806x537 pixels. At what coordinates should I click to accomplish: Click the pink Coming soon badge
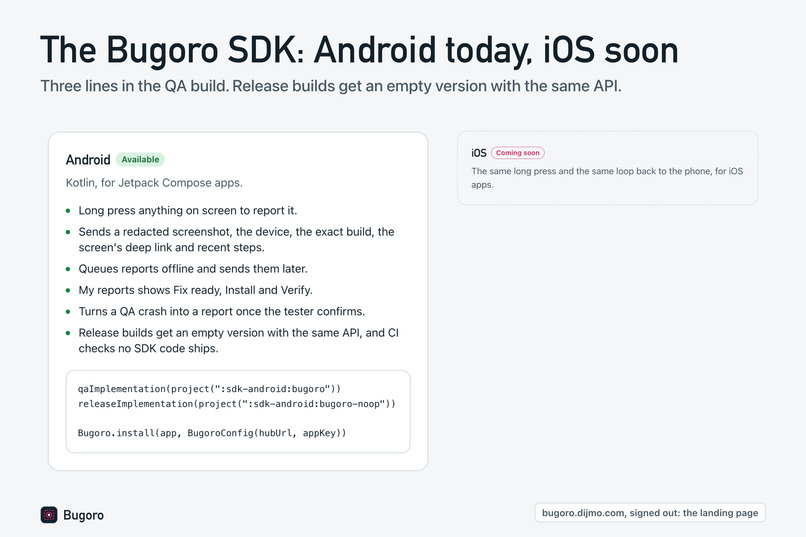(518, 153)
